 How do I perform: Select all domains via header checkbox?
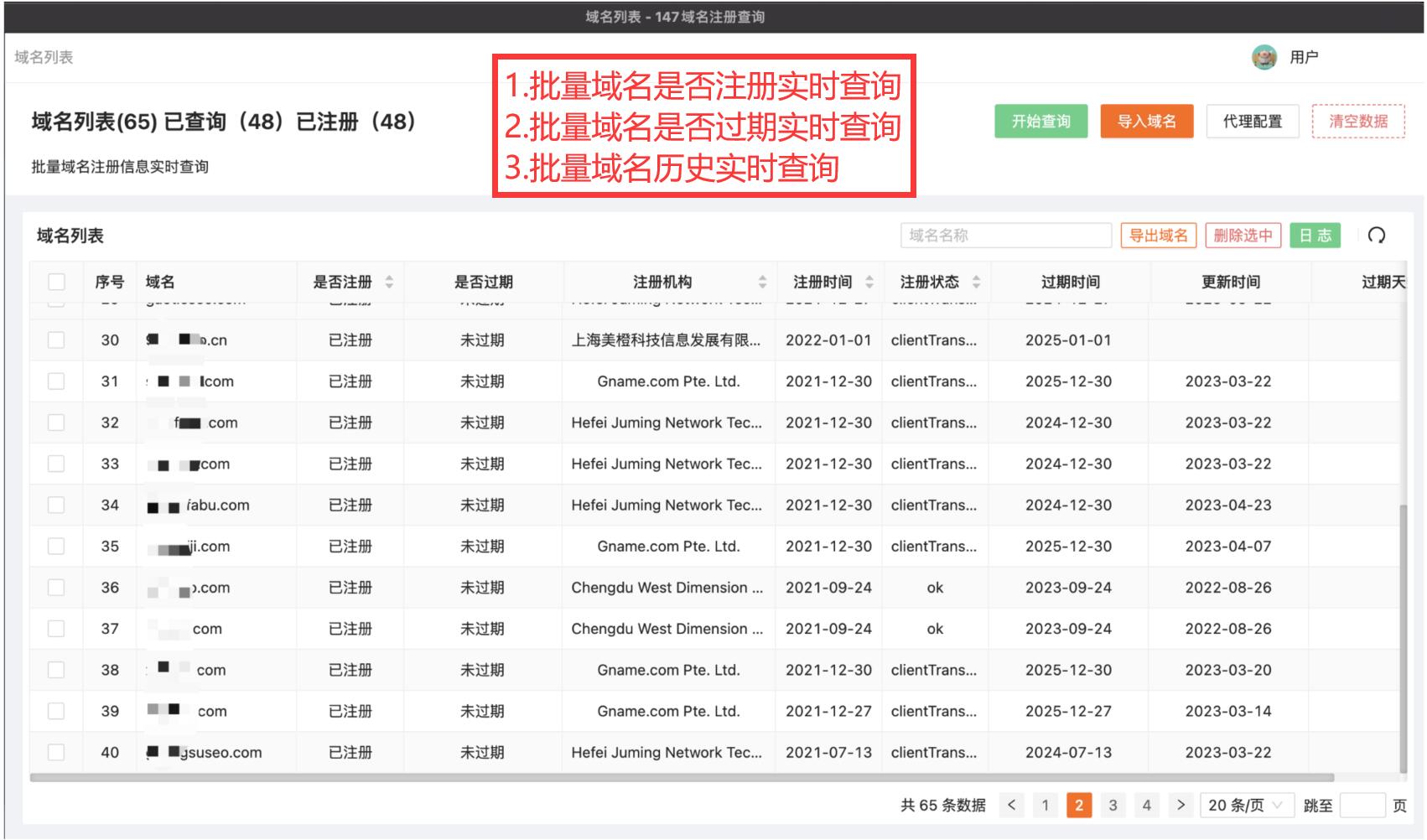click(57, 283)
